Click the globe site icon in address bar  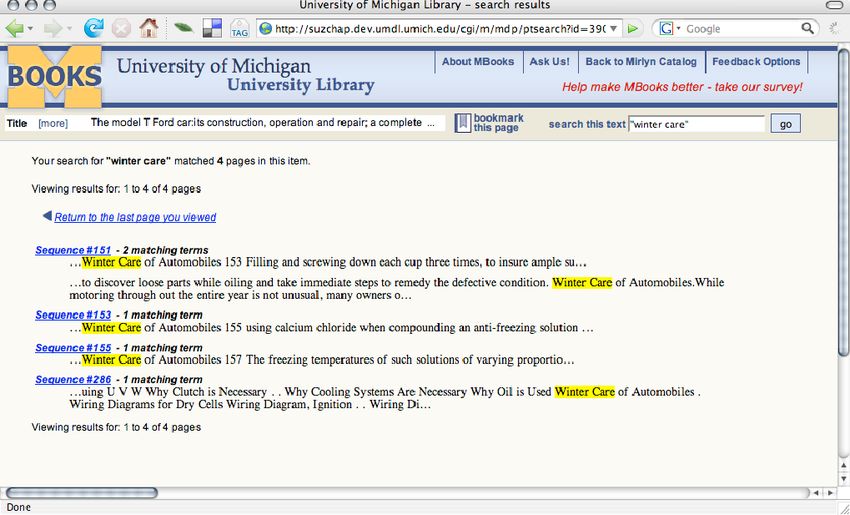pos(266,29)
